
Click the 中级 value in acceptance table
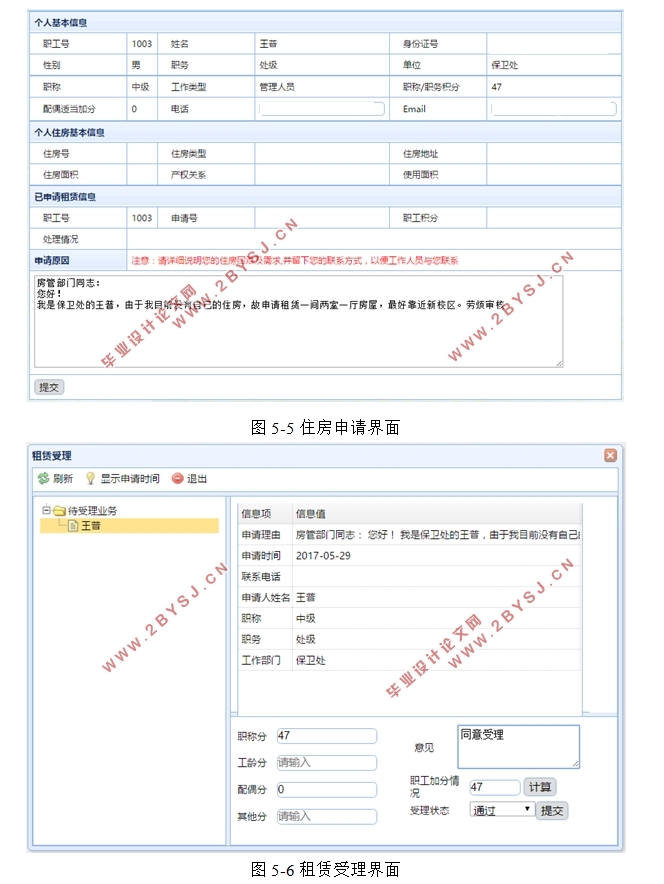tap(306, 618)
